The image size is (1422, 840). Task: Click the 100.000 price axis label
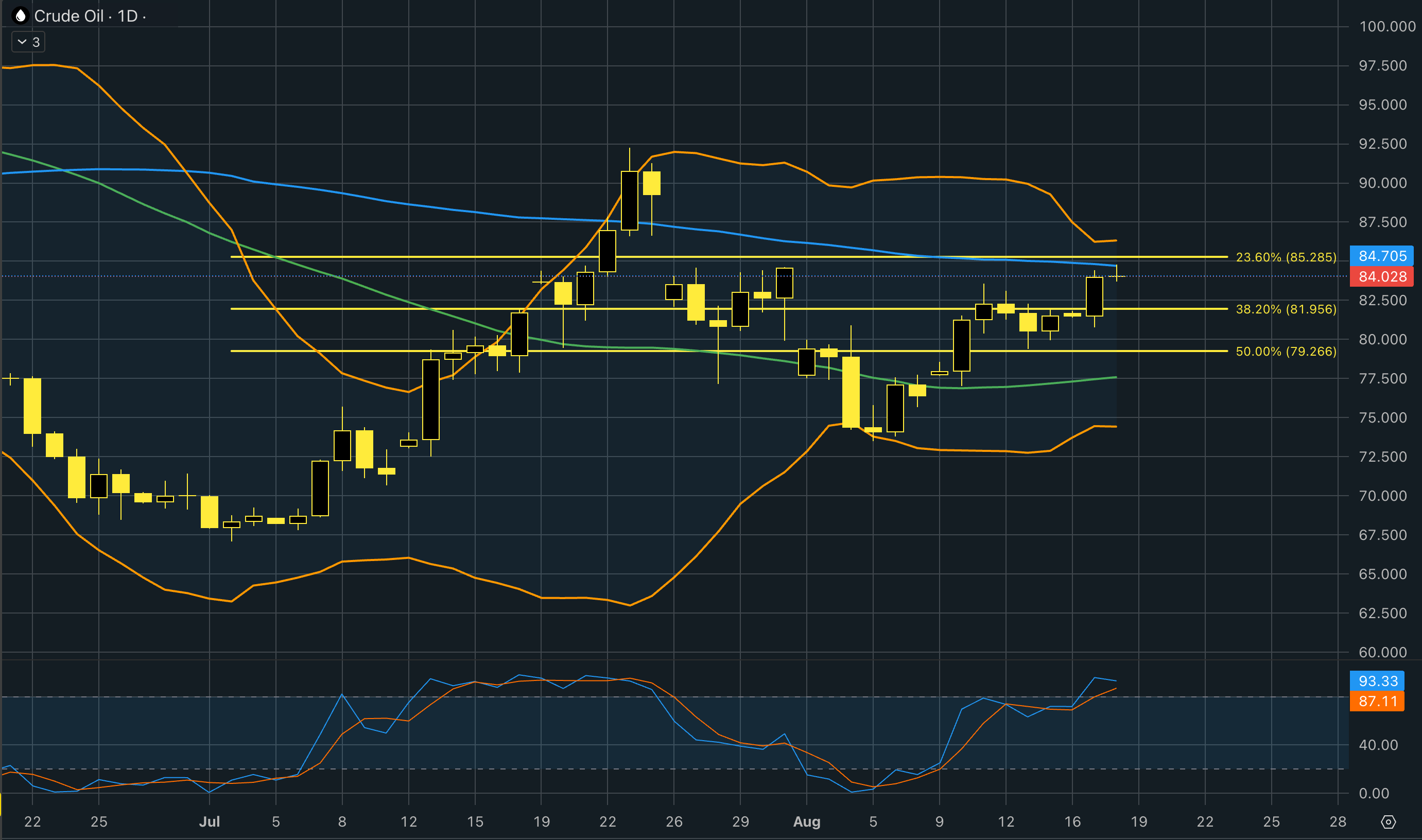click(x=1387, y=27)
